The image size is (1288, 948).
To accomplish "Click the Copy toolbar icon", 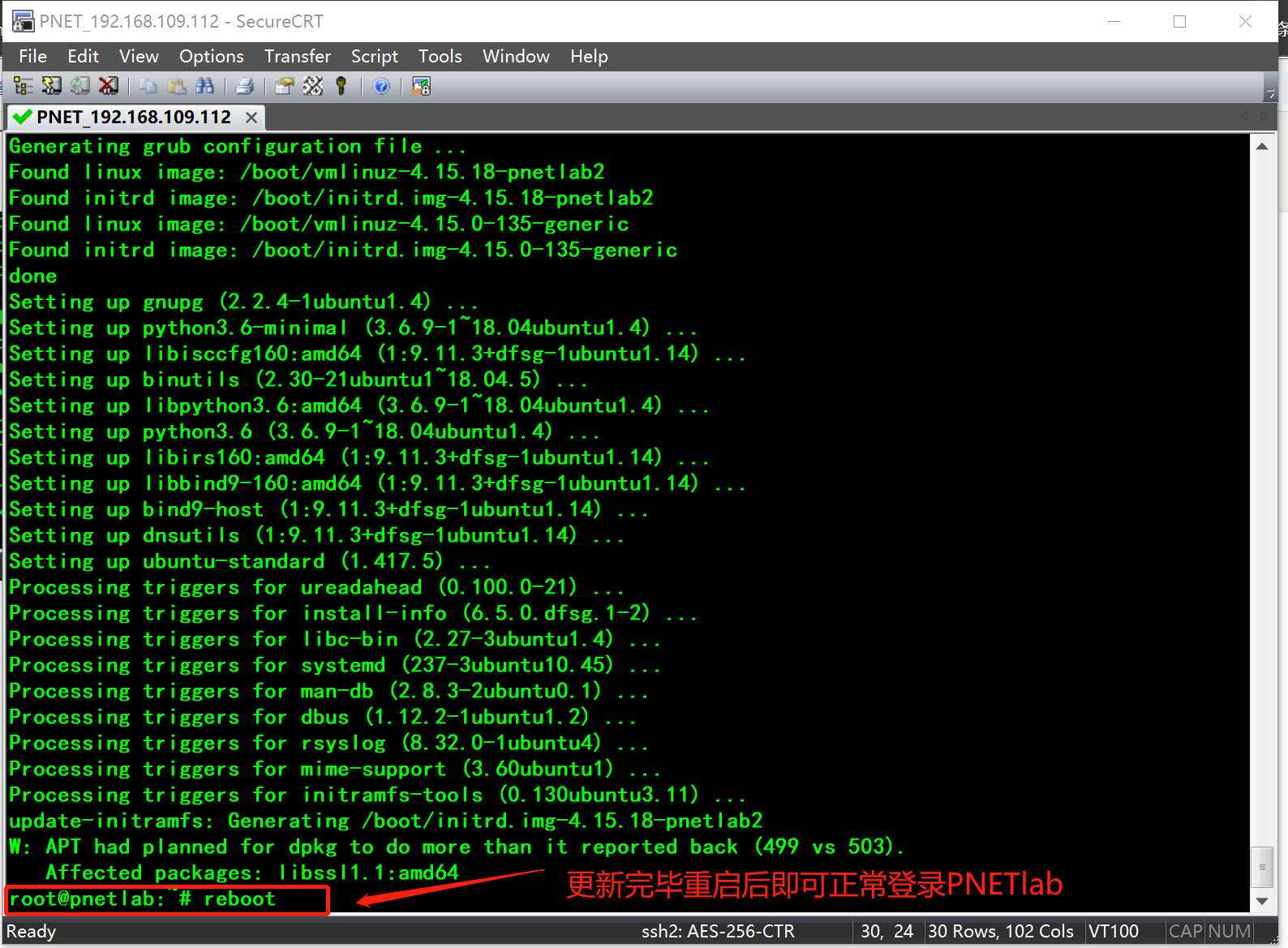I will (148, 86).
